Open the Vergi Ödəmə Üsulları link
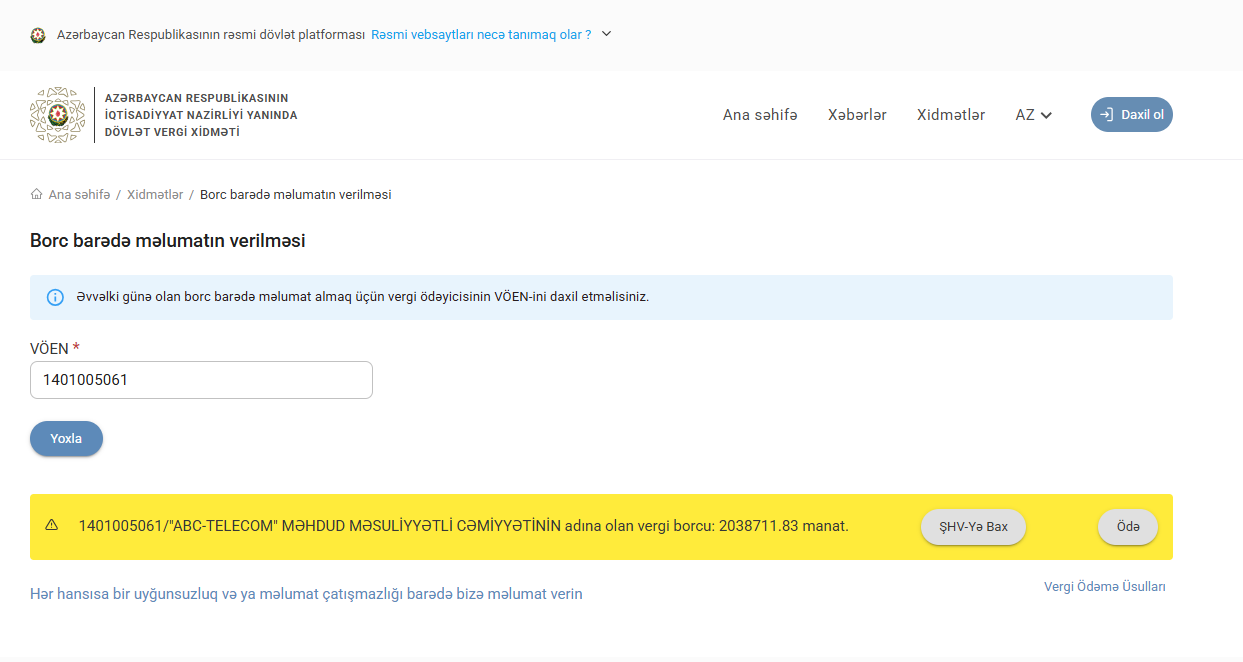1243x662 pixels. (1105, 587)
